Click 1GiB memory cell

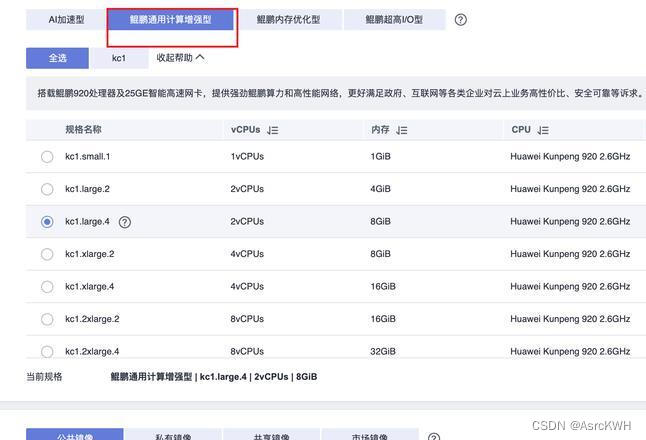pos(380,157)
